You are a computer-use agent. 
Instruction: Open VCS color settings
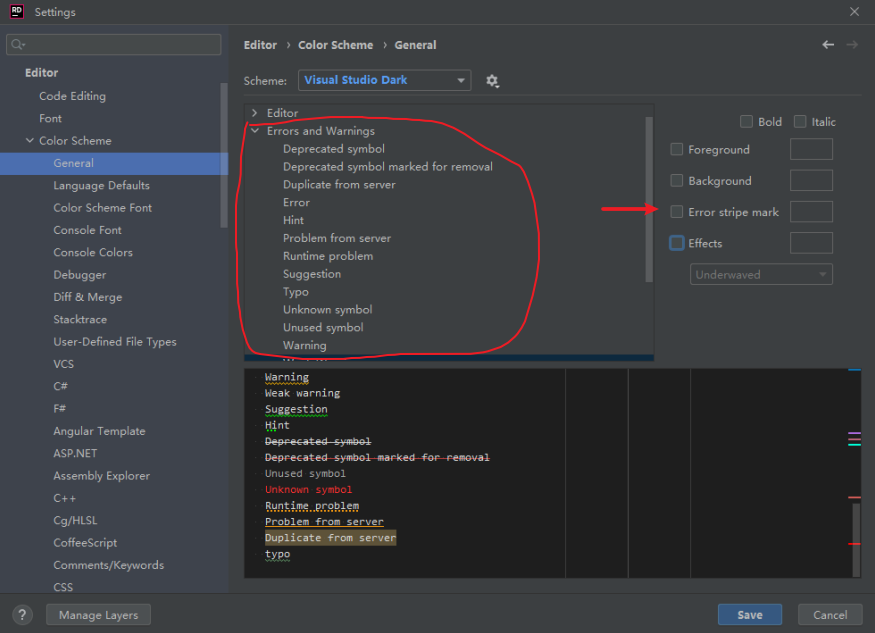tap(64, 364)
